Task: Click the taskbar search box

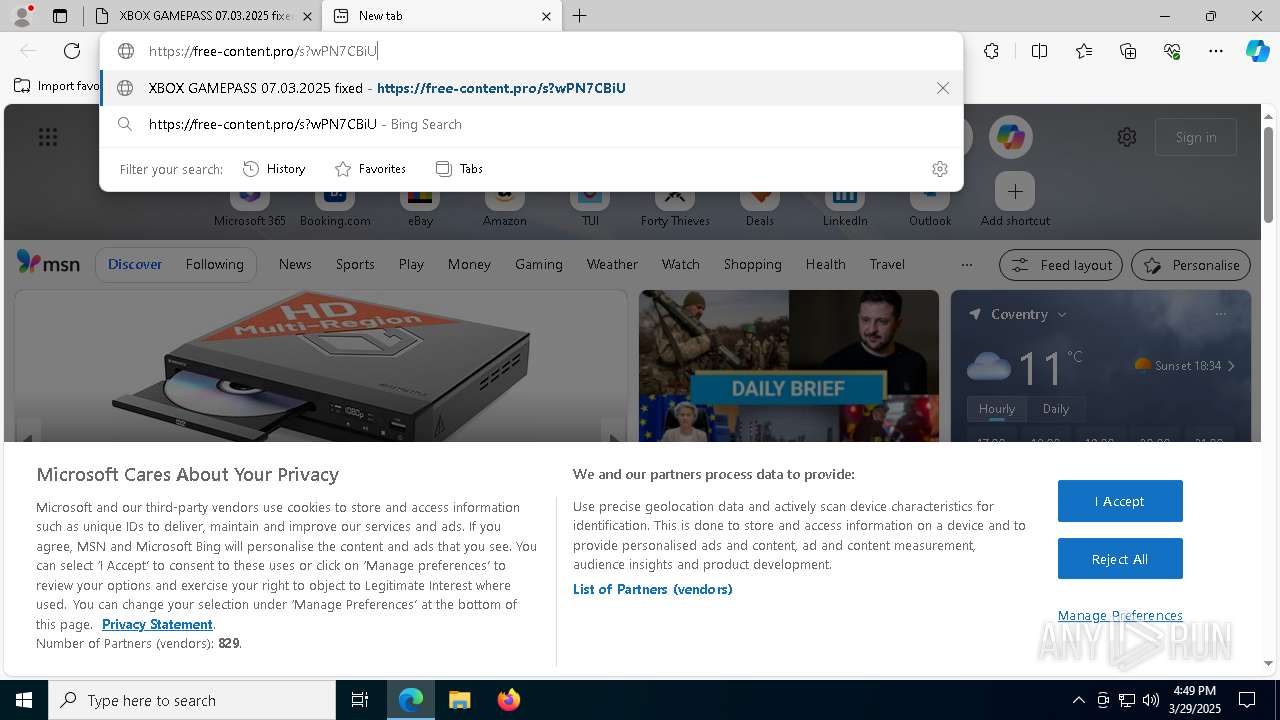Action: (x=192, y=700)
